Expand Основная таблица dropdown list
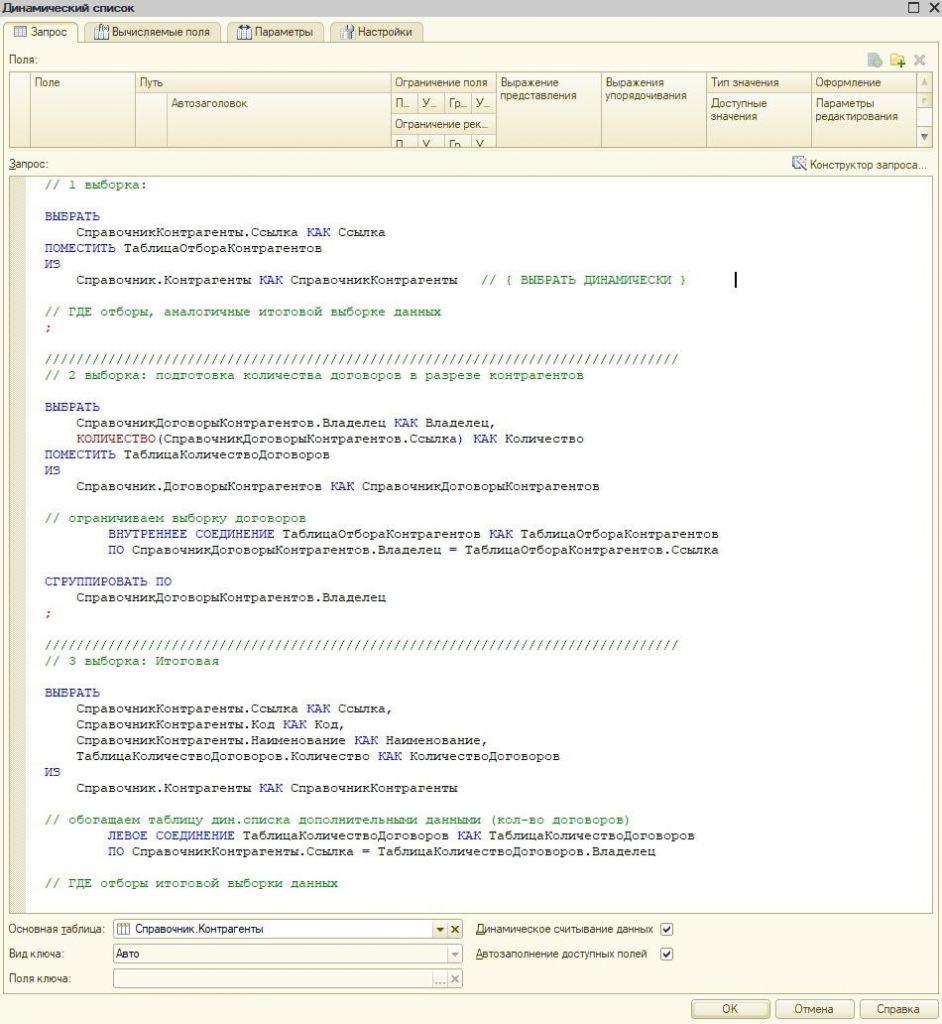Viewport: 942px width, 1024px height. pos(439,929)
